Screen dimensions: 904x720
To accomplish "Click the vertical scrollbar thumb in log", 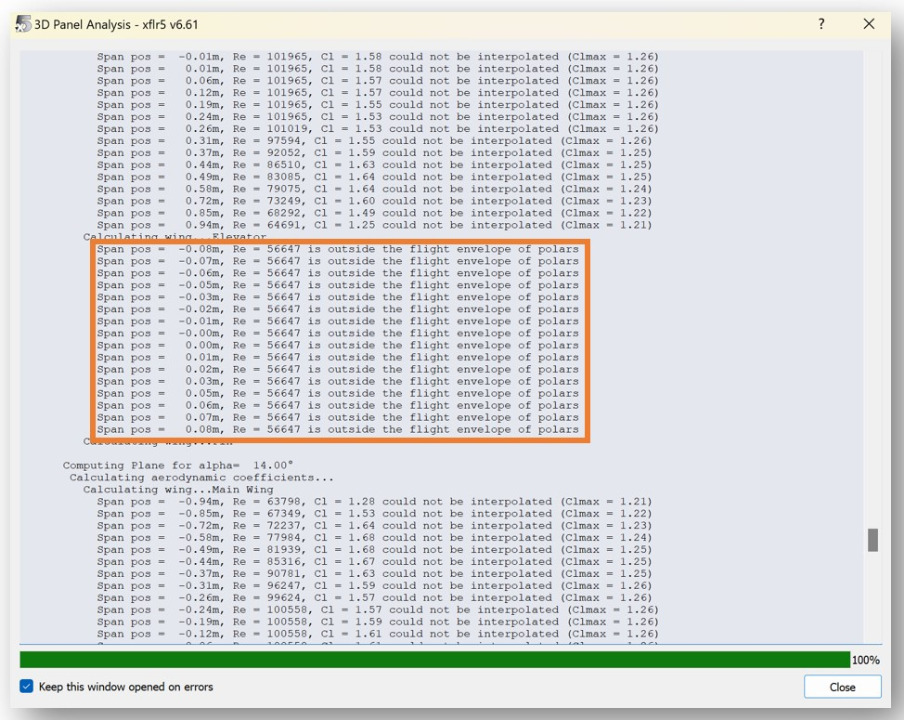I will (x=872, y=540).
